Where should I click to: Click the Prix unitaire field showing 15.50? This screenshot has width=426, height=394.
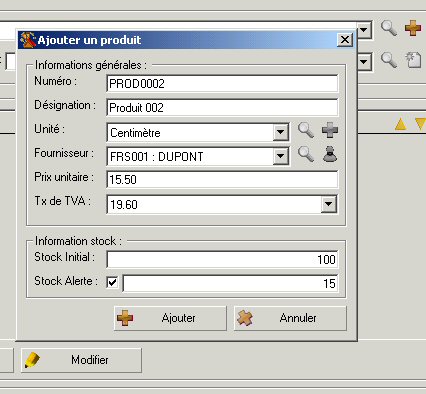point(222,180)
